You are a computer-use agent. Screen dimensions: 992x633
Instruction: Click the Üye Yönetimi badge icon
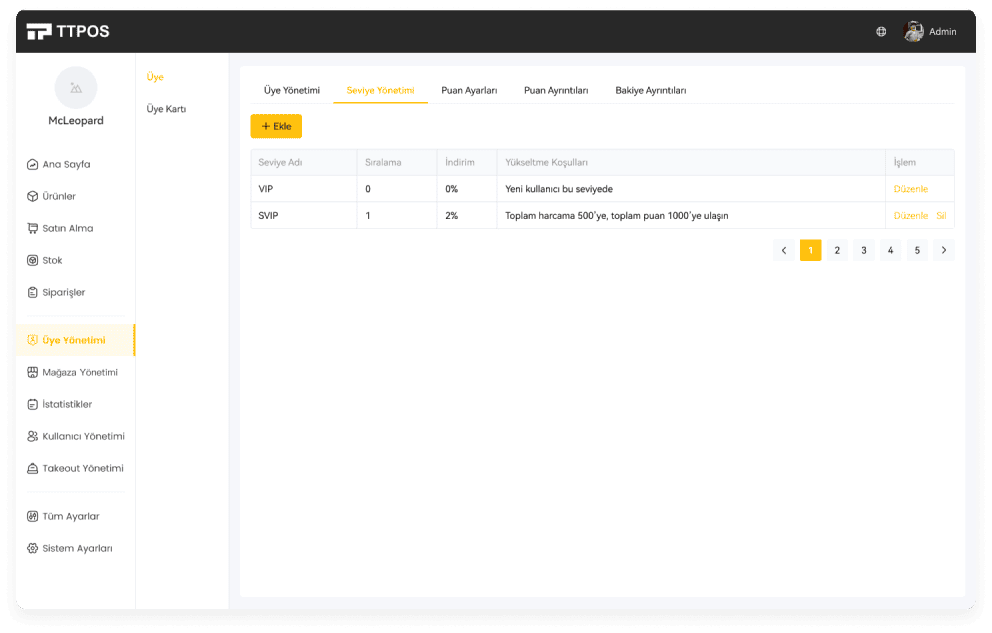tap(32, 340)
